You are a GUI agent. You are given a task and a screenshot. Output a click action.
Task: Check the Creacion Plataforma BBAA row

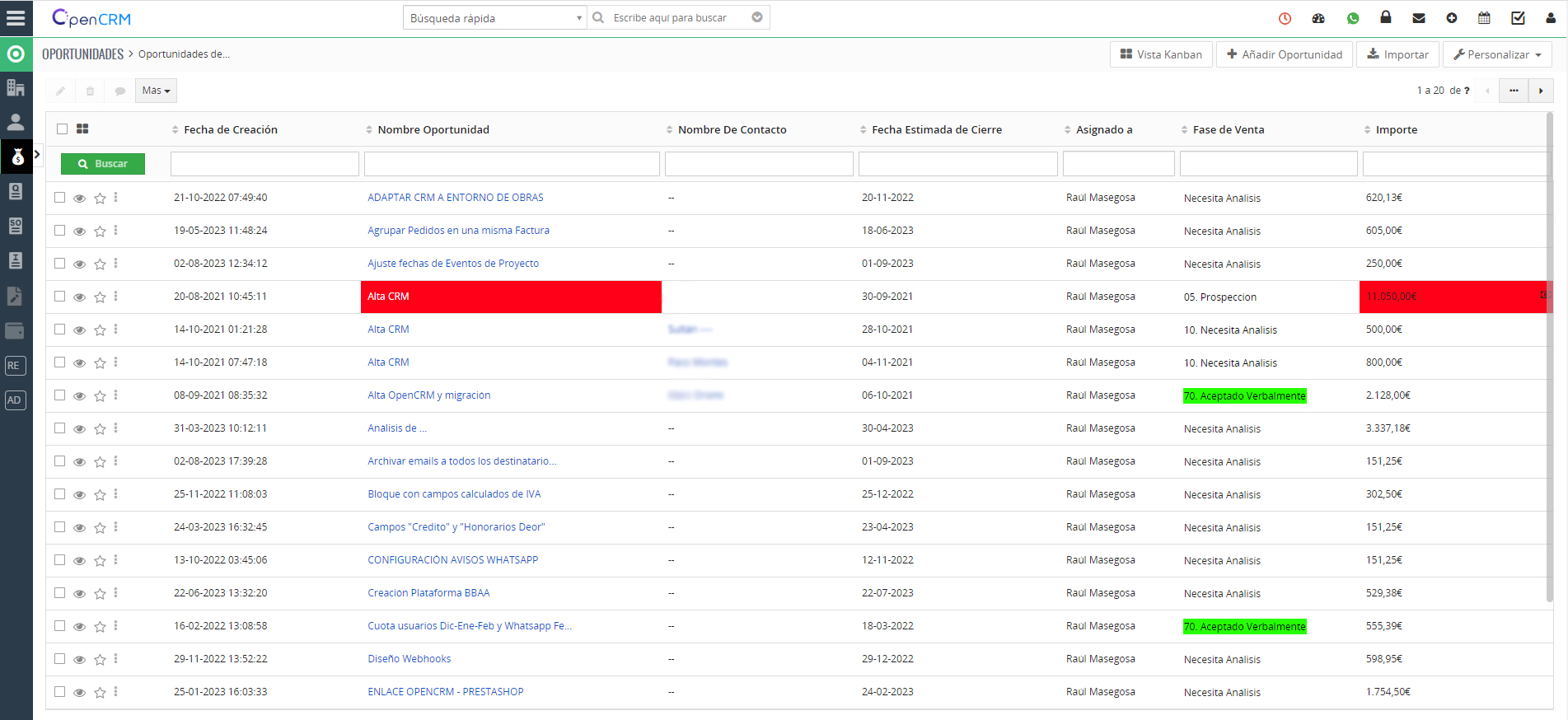(59, 592)
